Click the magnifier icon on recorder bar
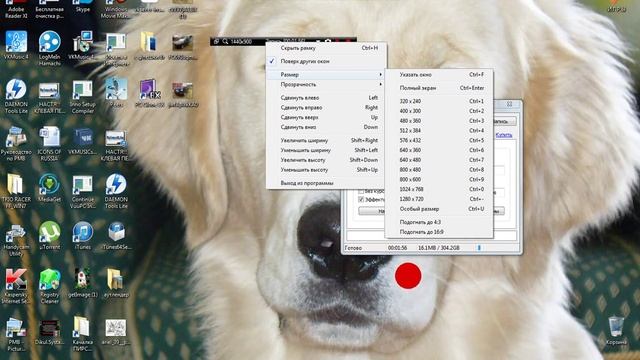Image resolution: width=640 pixels, height=360 pixels. (225, 41)
